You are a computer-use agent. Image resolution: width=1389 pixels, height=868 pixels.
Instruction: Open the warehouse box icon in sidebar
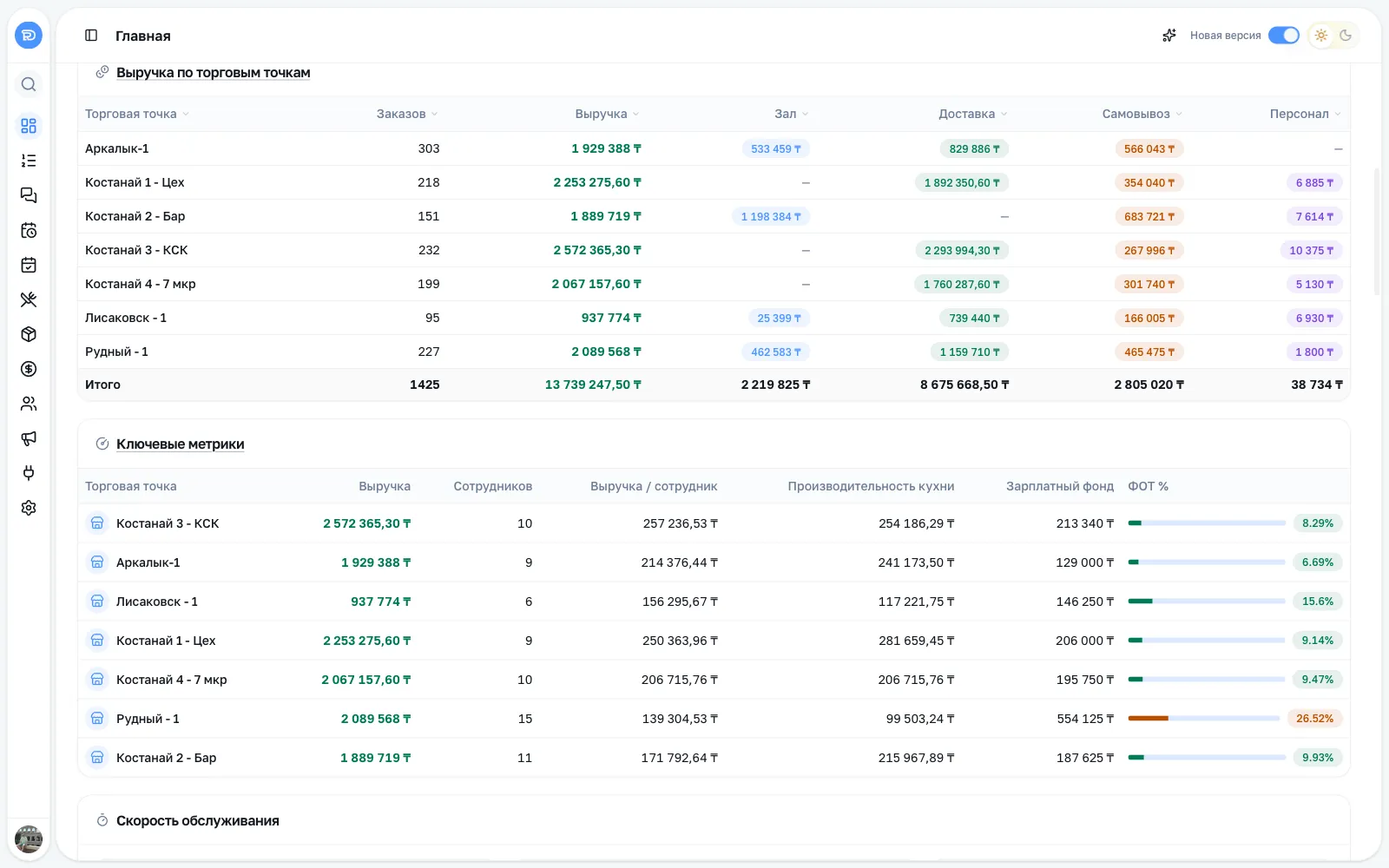pyautogui.click(x=29, y=334)
